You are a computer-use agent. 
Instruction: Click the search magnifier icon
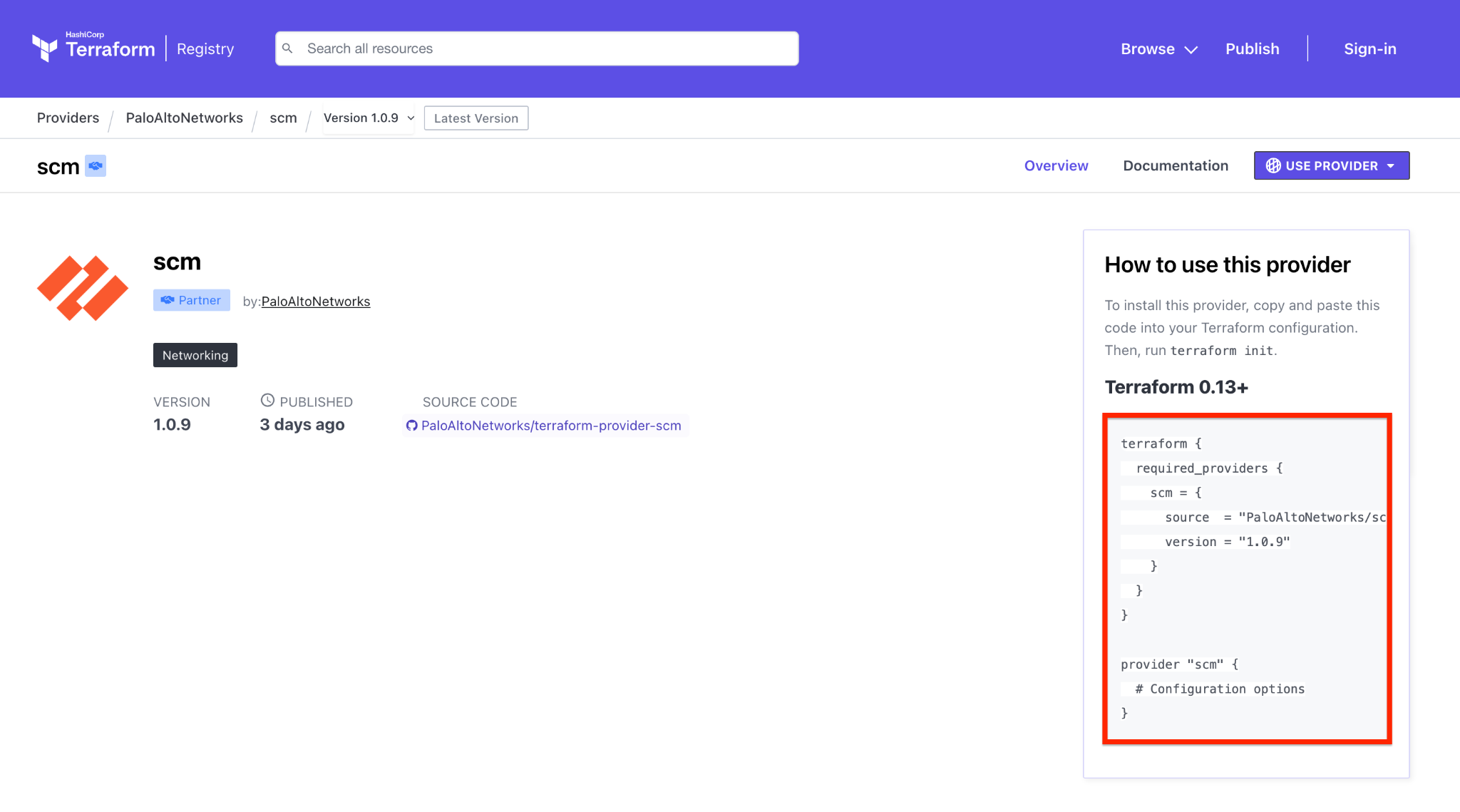287,48
